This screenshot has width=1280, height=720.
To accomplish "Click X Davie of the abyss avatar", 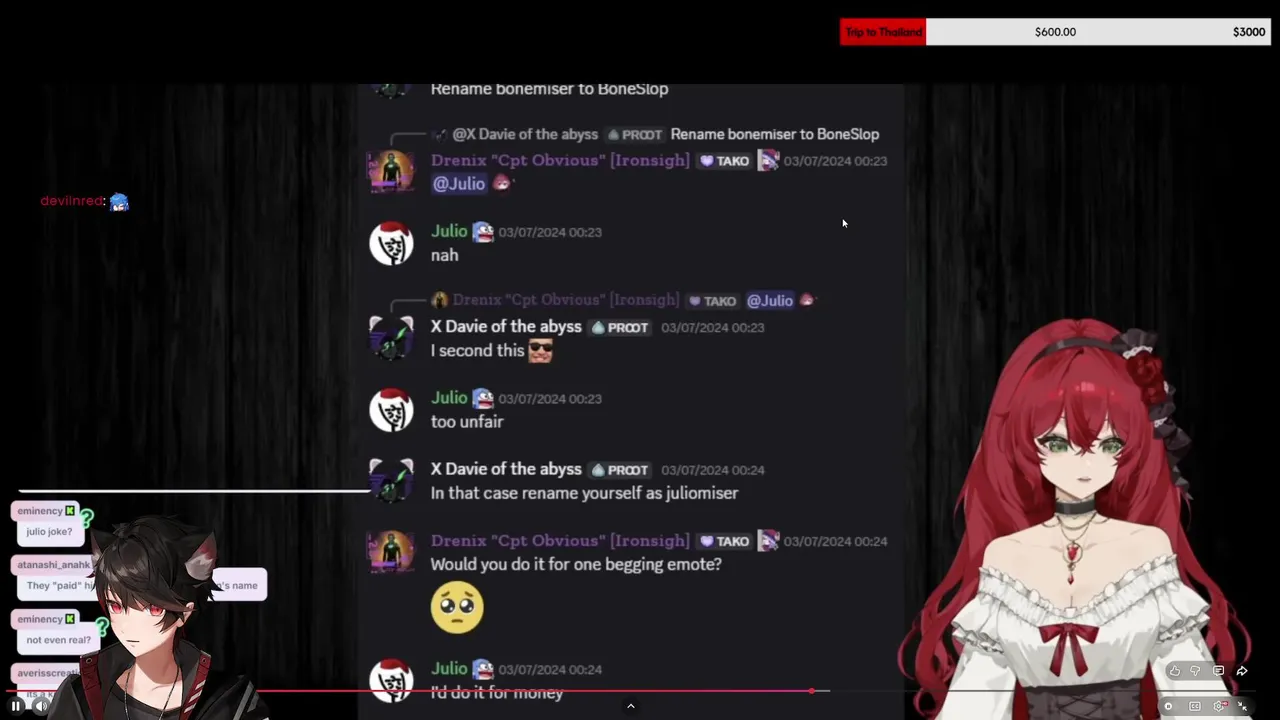I will click(391, 337).
